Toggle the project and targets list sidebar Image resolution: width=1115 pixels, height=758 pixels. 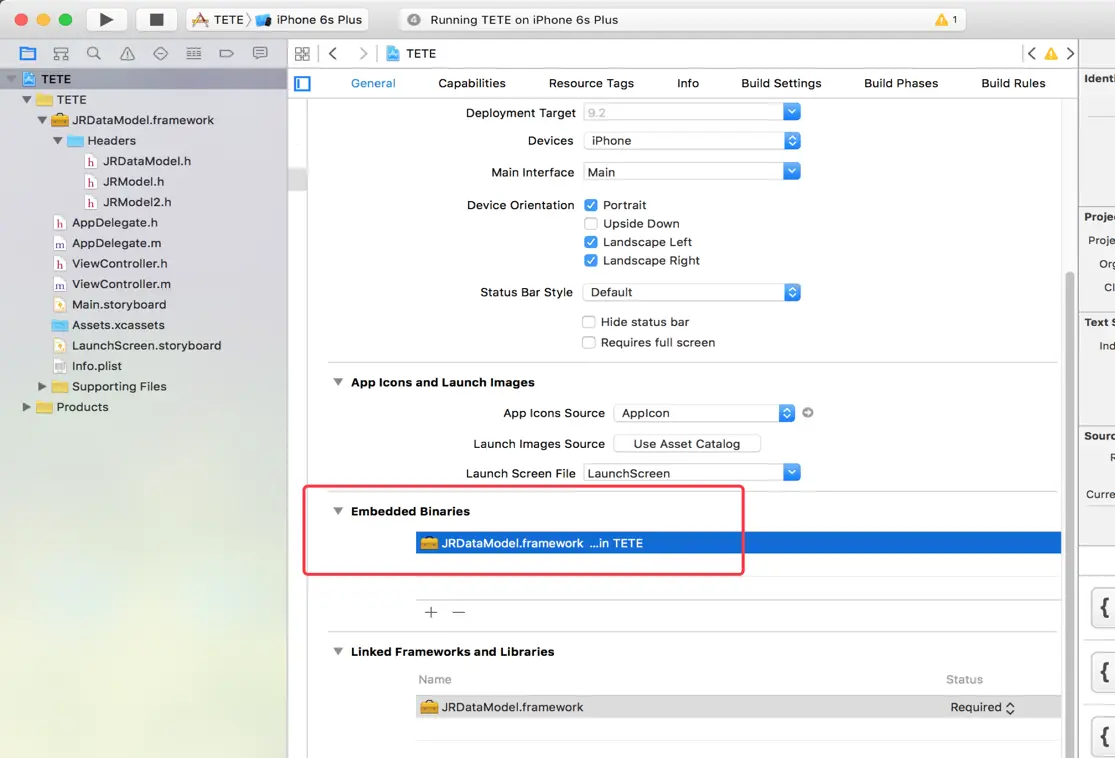tap(302, 84)
